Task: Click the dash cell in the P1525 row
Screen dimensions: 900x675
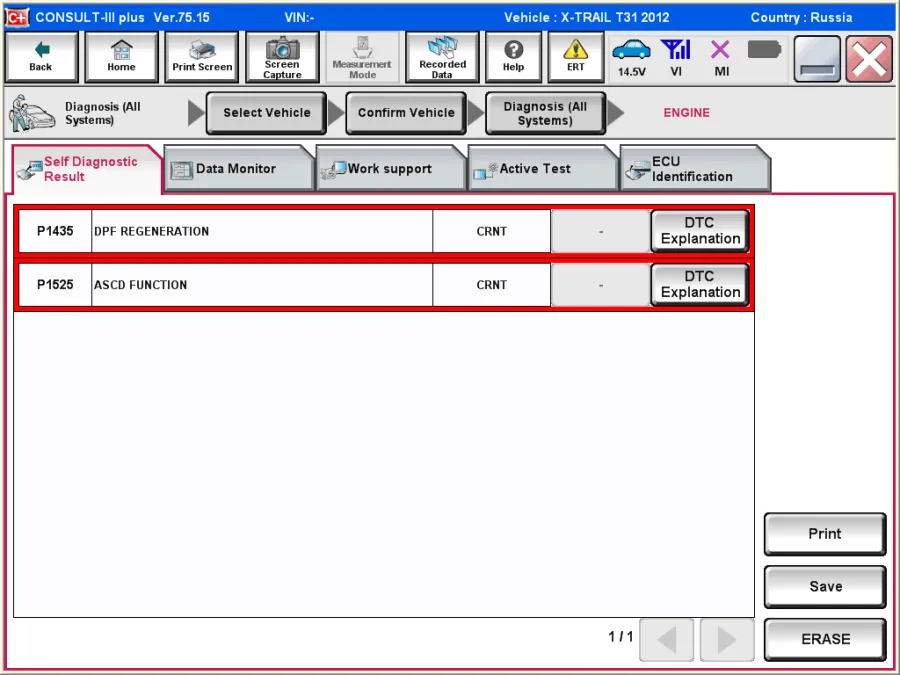Action: pos(600,284)
